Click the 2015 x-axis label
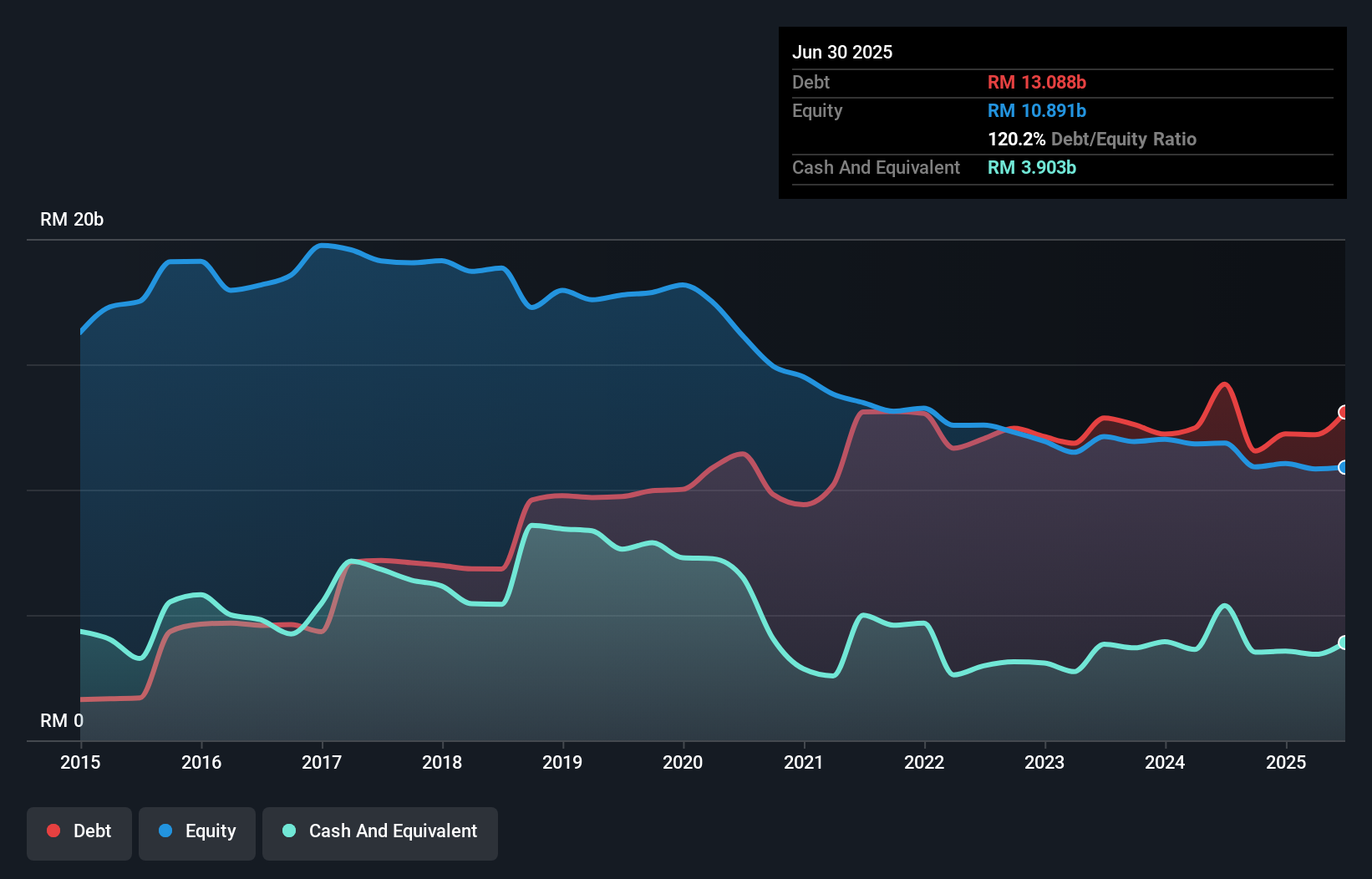The height and width of the screenshot is (879, 1372). coord(80,762)
